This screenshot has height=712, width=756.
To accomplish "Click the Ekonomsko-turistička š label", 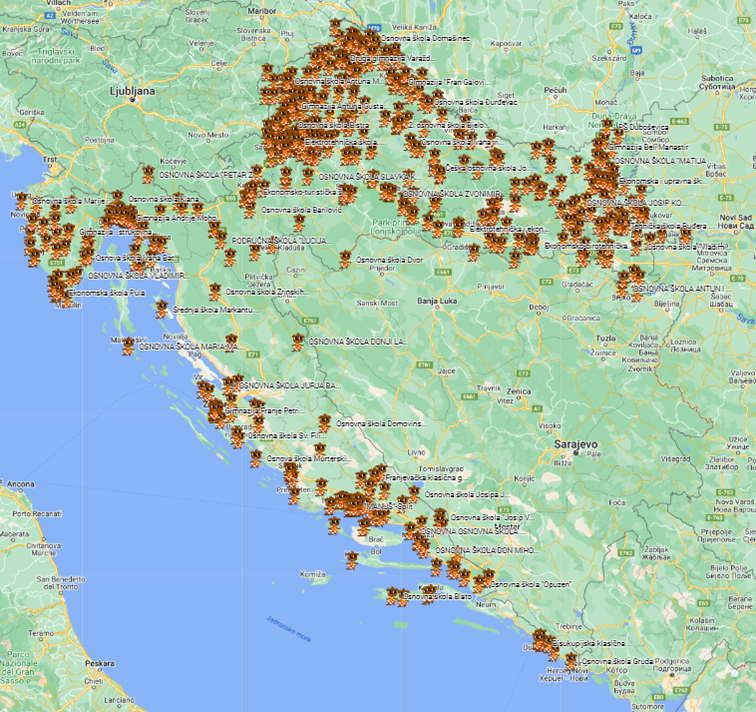I will (x=302, y=192).
